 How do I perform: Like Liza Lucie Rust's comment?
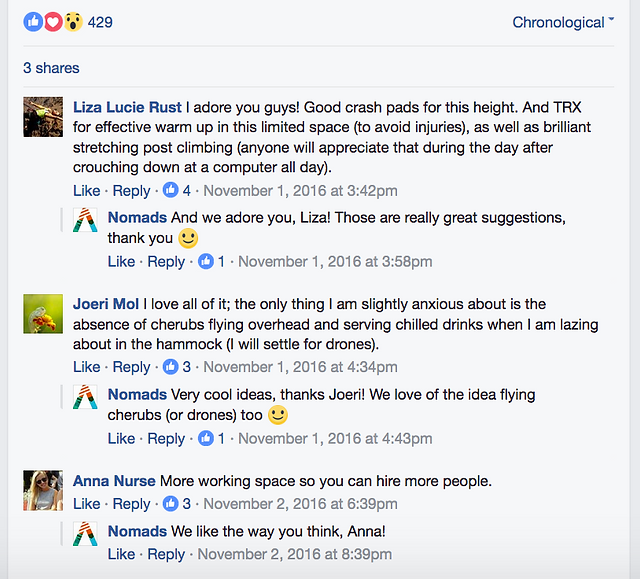pos(87,191)
